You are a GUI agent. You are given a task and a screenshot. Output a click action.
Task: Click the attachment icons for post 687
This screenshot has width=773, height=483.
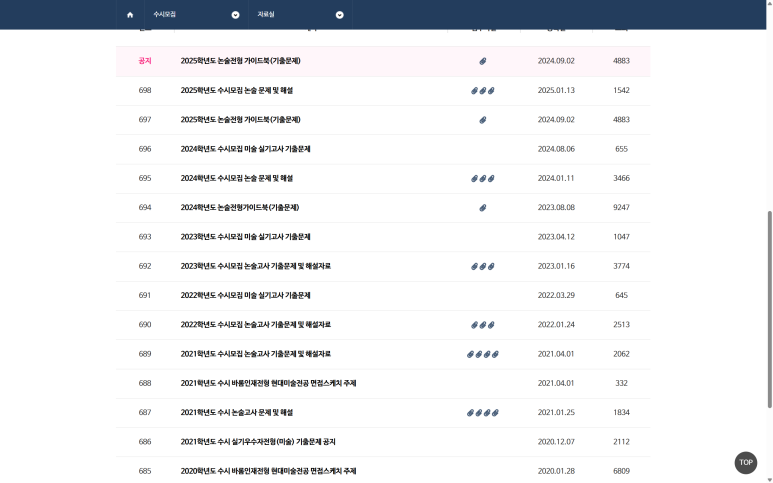click(483, 412)
